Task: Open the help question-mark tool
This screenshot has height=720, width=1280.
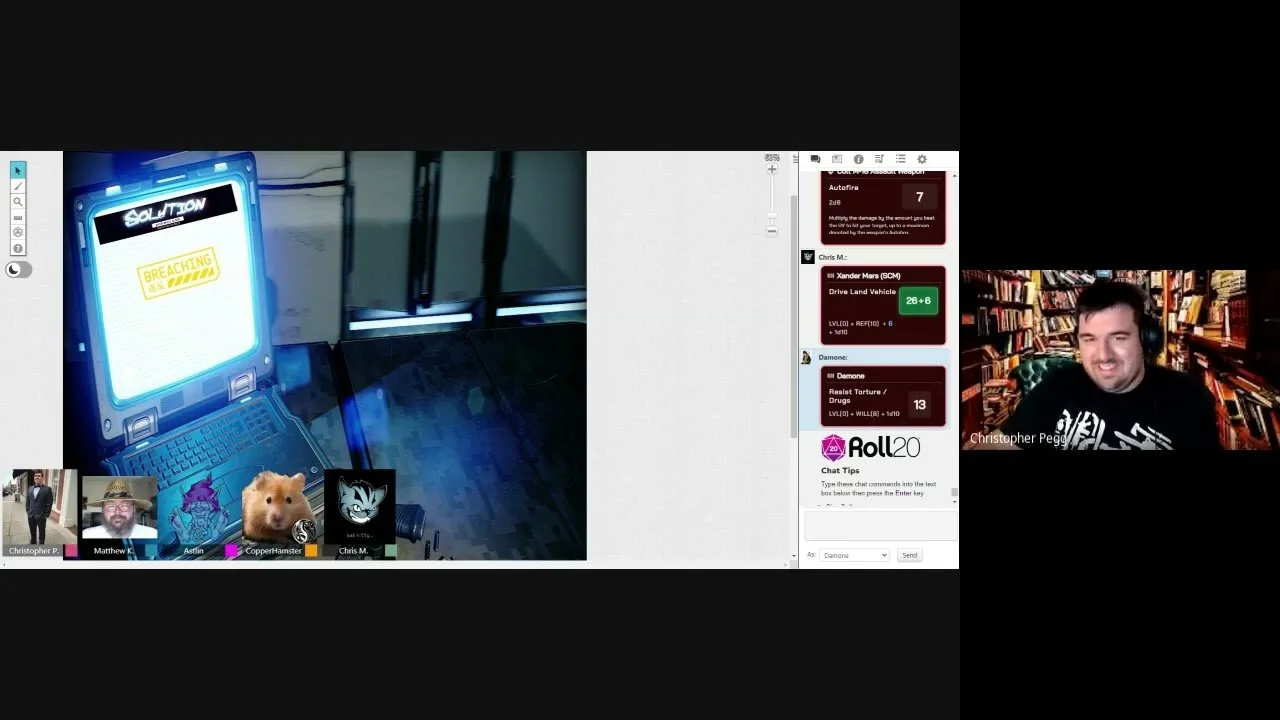Action: tap(18, 248)
